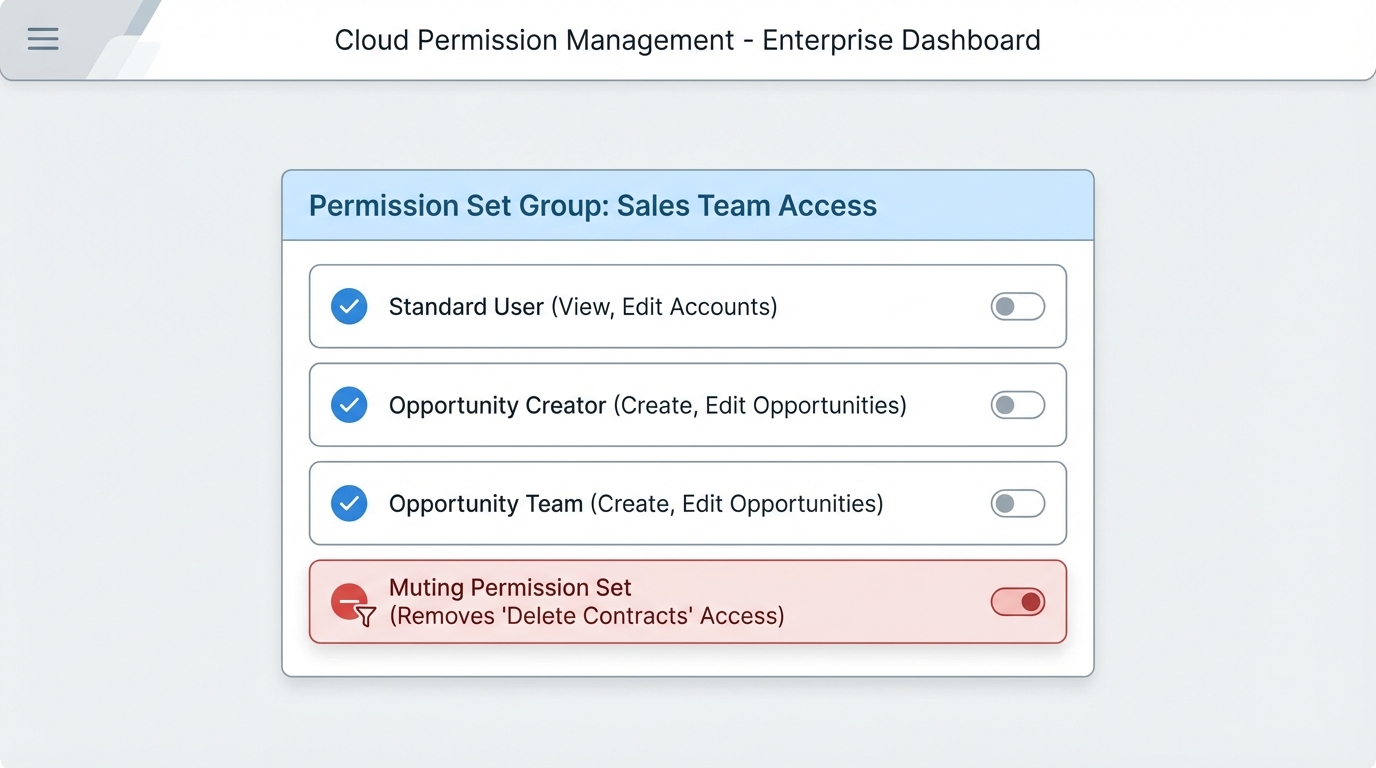The height and width of the screenshot is (768, 1376).
Task: Click the Opportunity Creator checkmark icon
Action: point(351,405)
